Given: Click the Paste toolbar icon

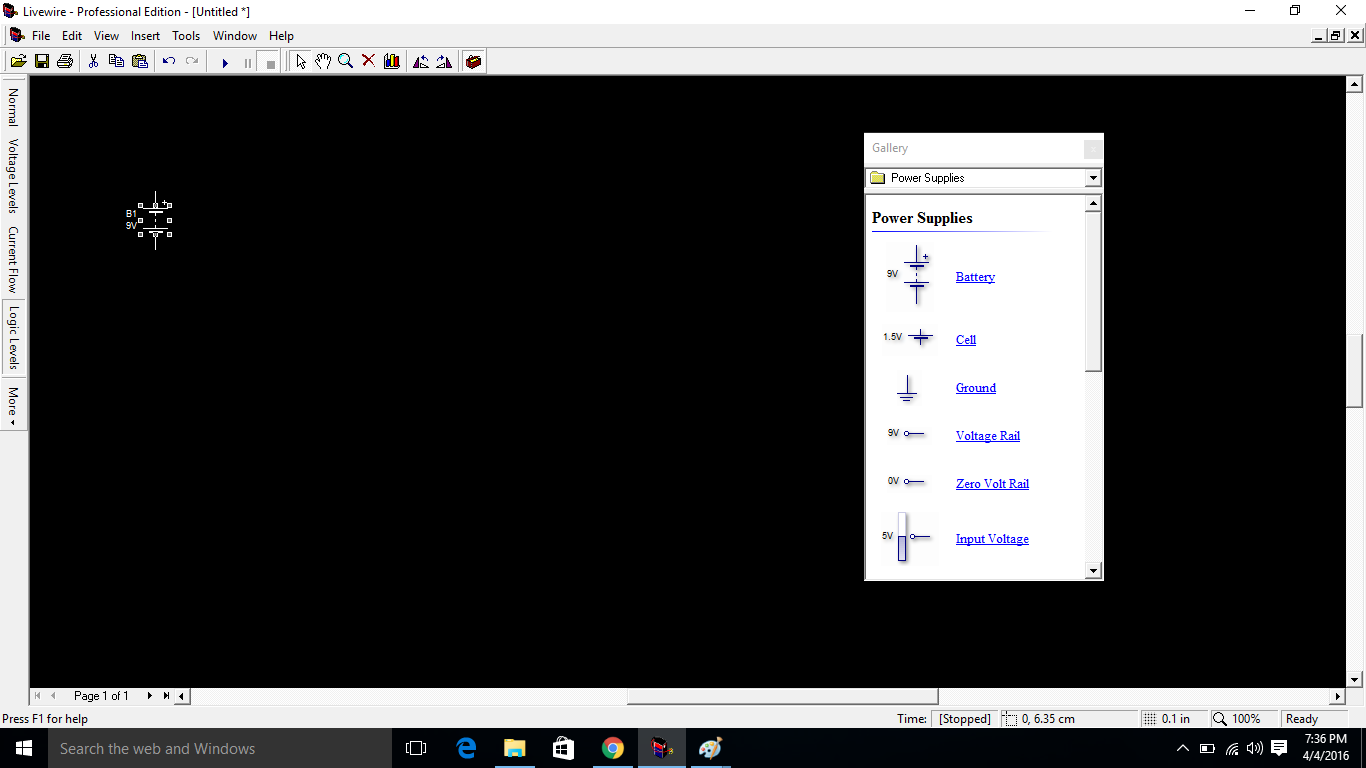Looking at the screenshot, I should [x=140, y=62].
